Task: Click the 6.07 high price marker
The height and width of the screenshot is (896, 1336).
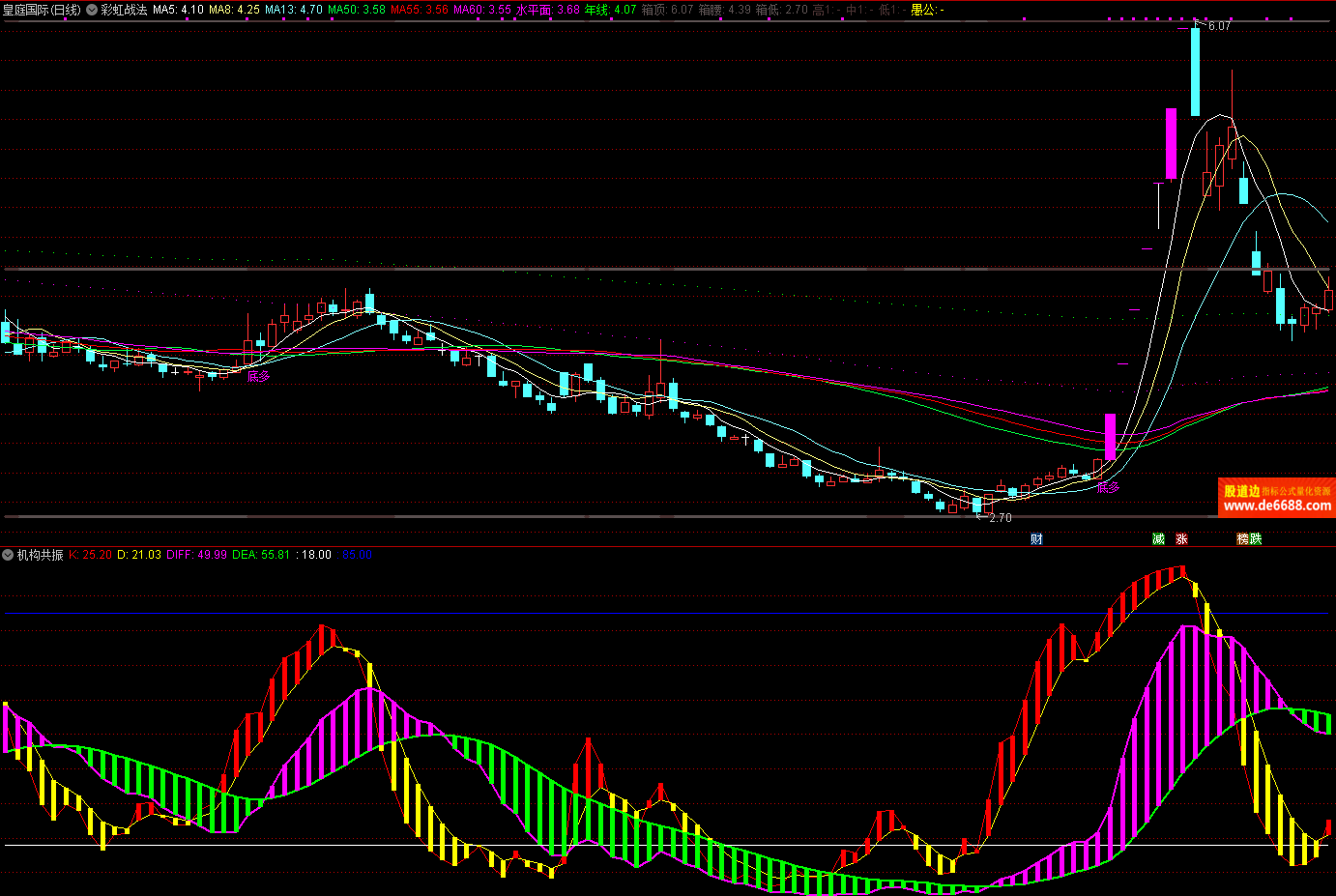Action: (x=1219, y=26)
